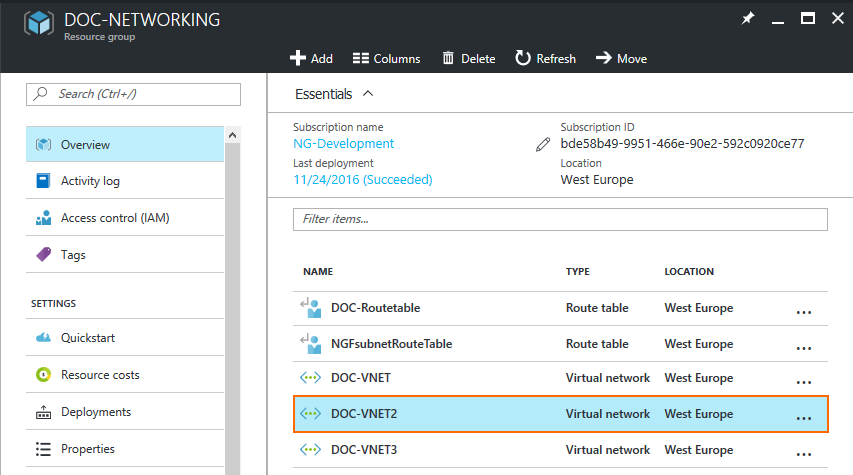Close the DOC-NETWORKING blade

pos(838,18)
